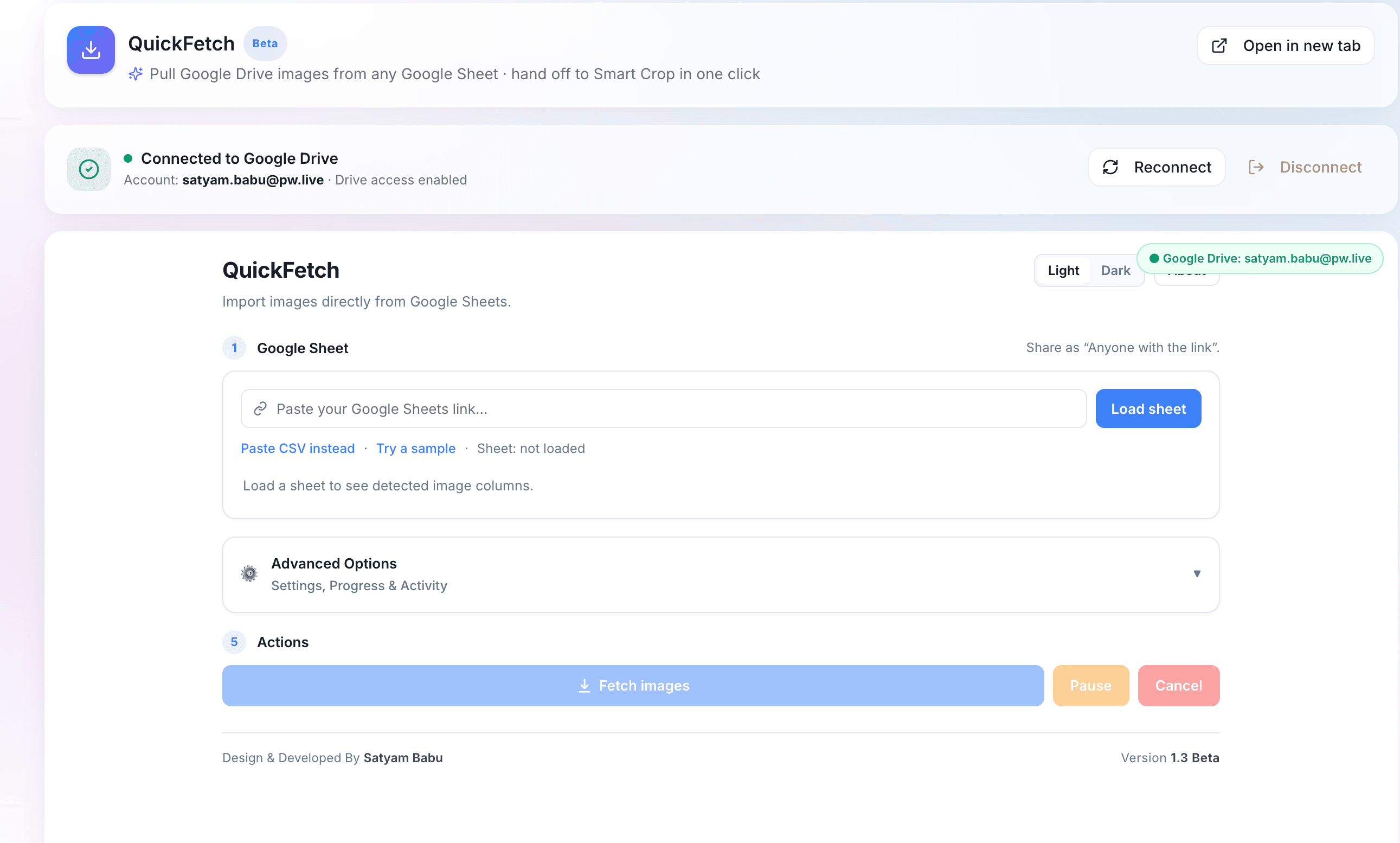This screenshot has height=843, width=1400.
Task: Switch to Dark theme
Action: [x=1115, y=270]
